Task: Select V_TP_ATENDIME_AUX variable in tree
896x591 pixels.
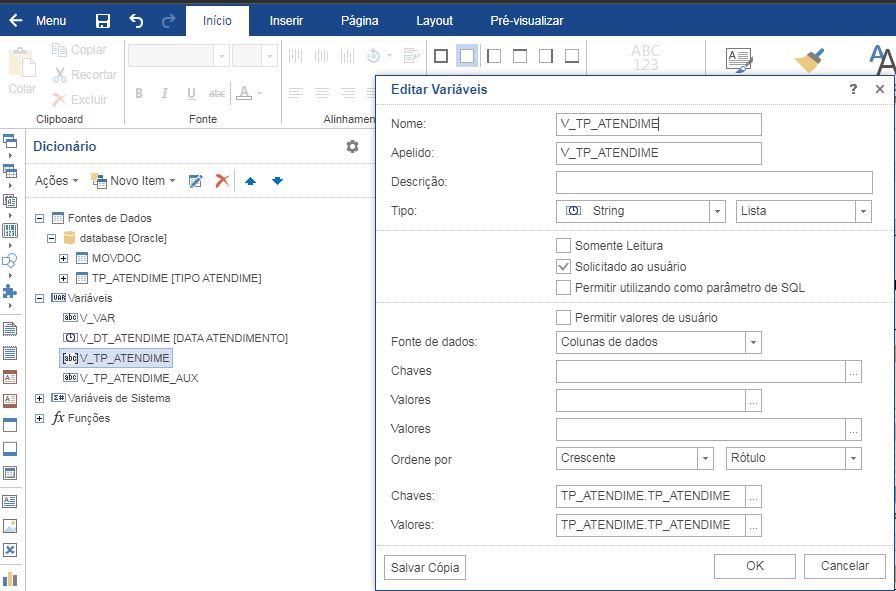Action: (130, 378)
